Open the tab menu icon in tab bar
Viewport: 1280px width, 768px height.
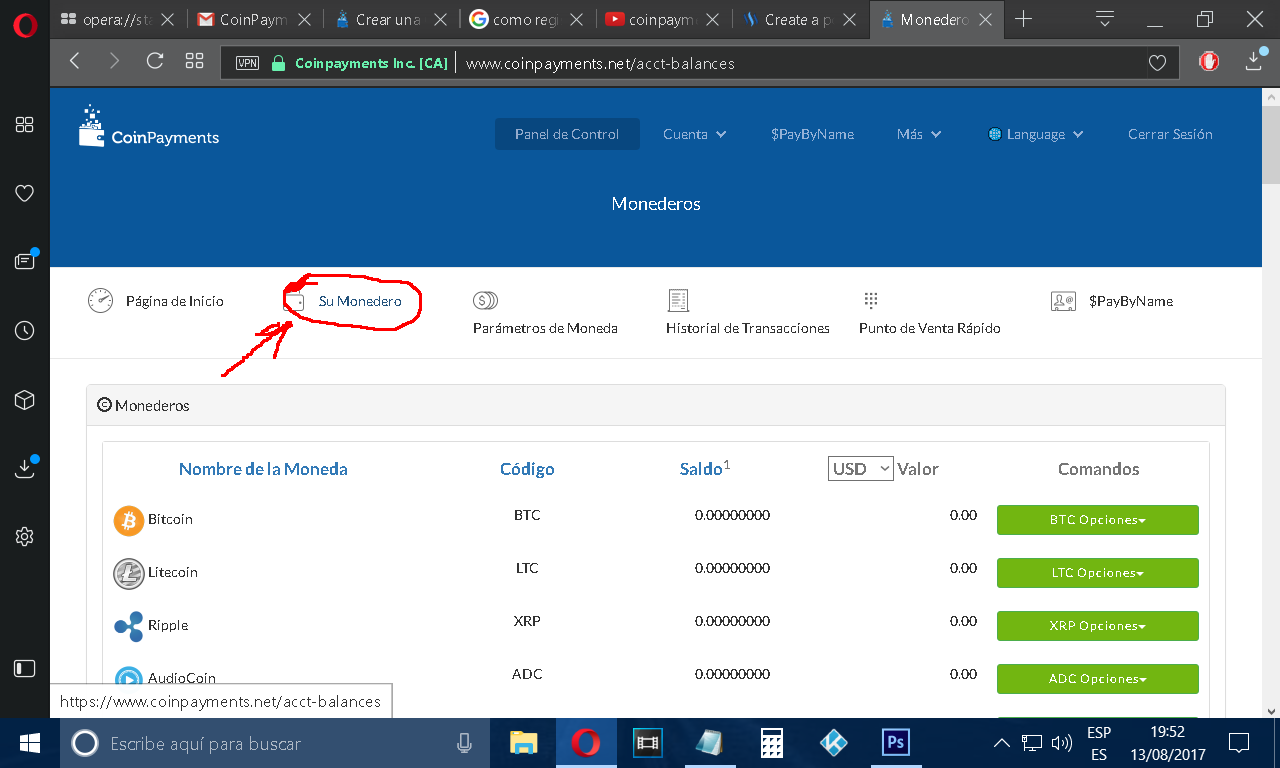click(x=1105, y=19)
